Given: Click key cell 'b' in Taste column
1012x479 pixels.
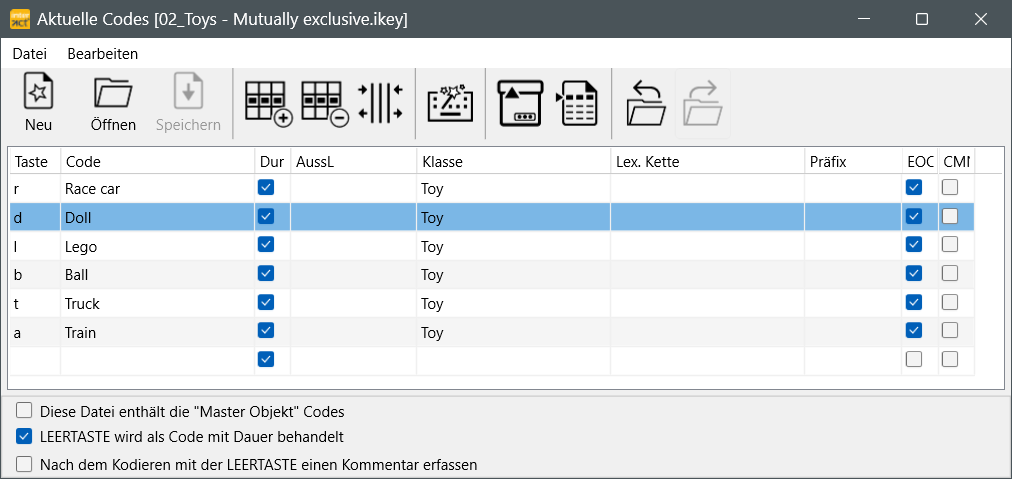Looking at the screenshot, I should click(x=35, y=275).
